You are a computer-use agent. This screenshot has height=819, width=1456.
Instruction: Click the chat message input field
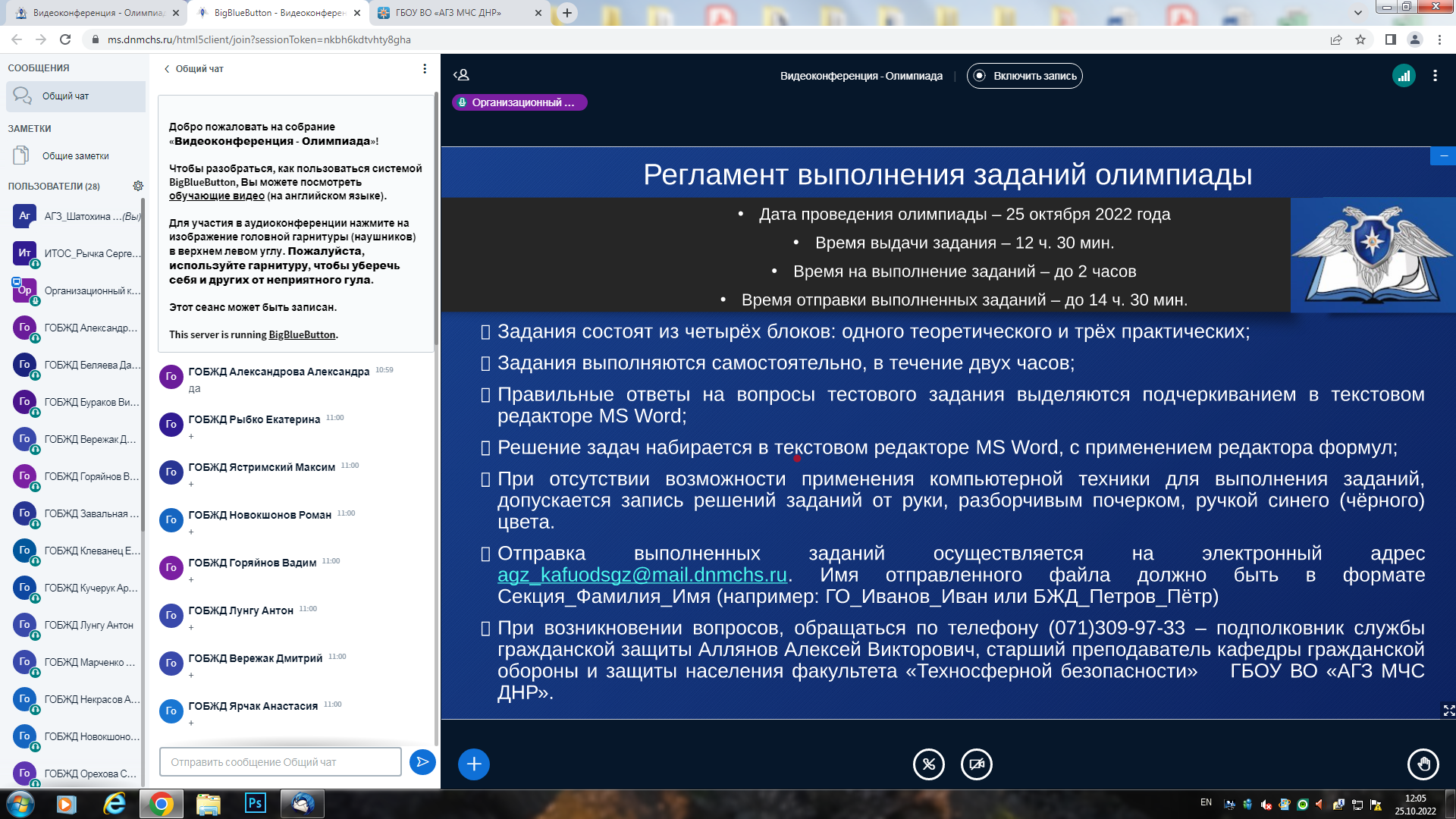click(280, 761)
